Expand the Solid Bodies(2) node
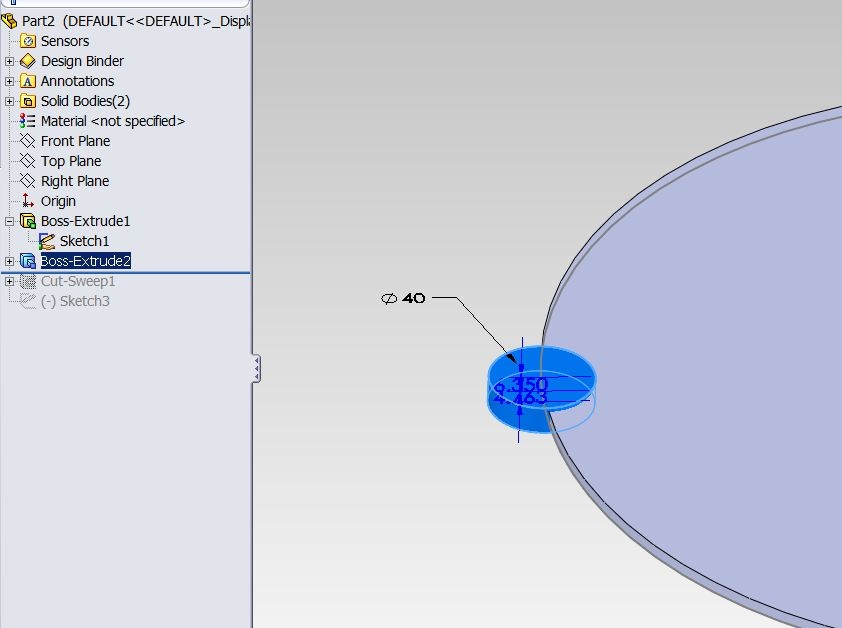Screen dimensions: 842x628 9,101
